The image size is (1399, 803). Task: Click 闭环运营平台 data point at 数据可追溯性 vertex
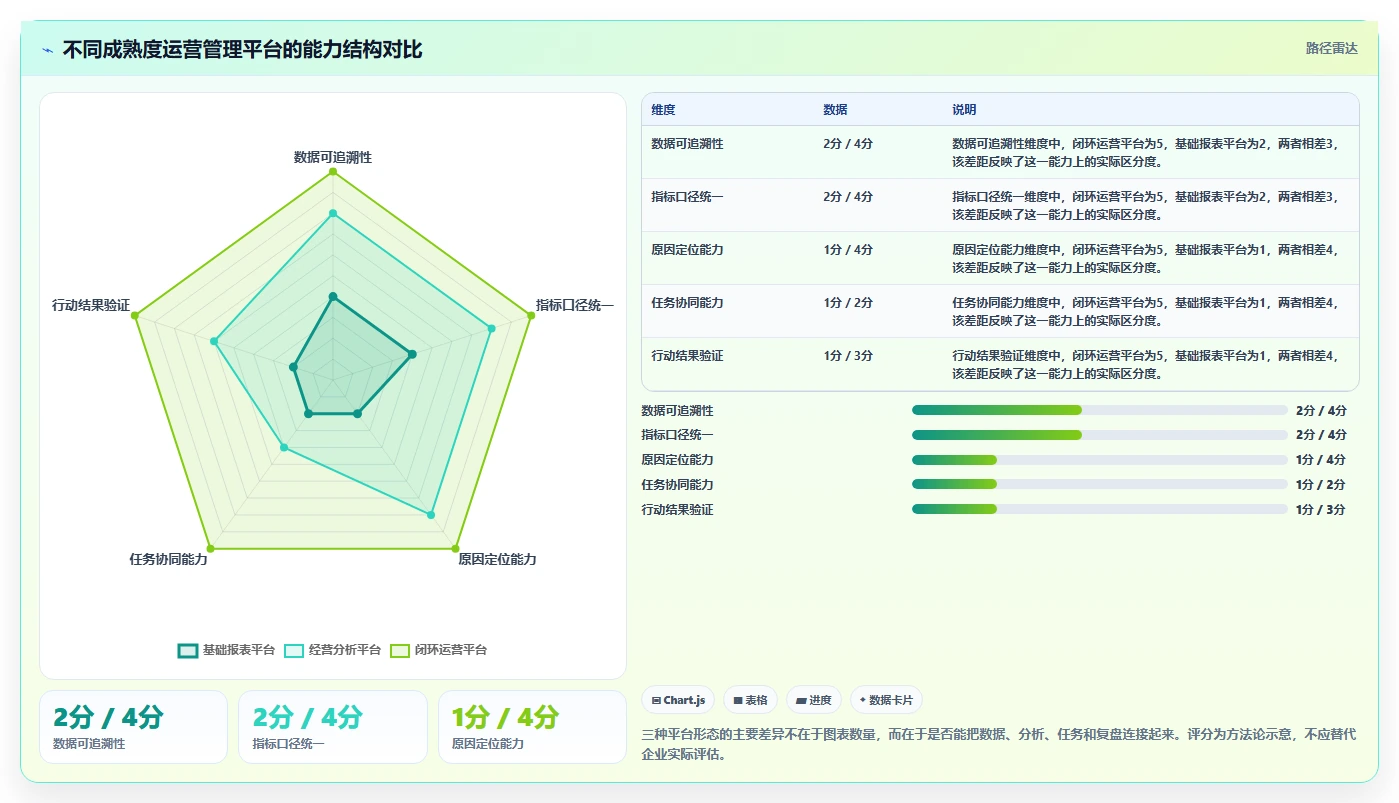coord(333,172)
